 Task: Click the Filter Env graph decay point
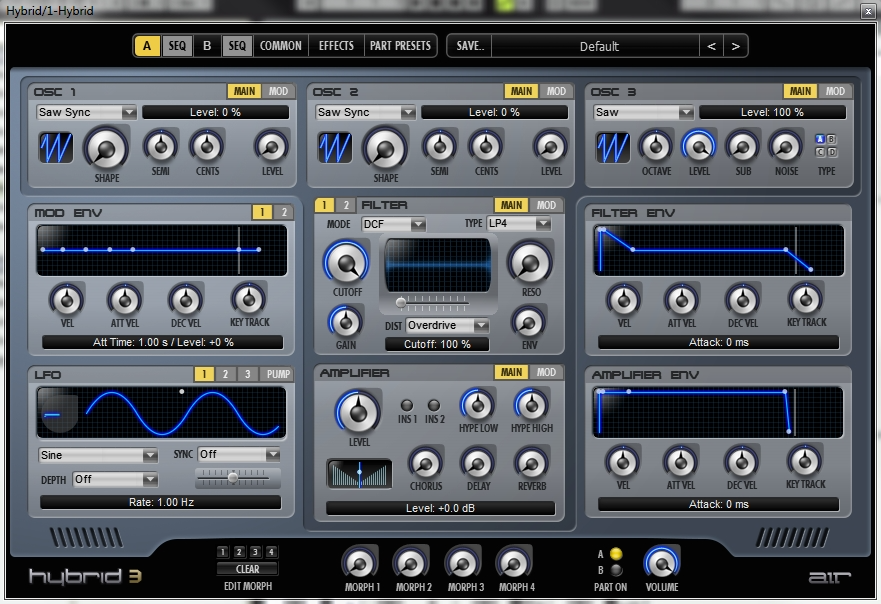tap(633, 249)
